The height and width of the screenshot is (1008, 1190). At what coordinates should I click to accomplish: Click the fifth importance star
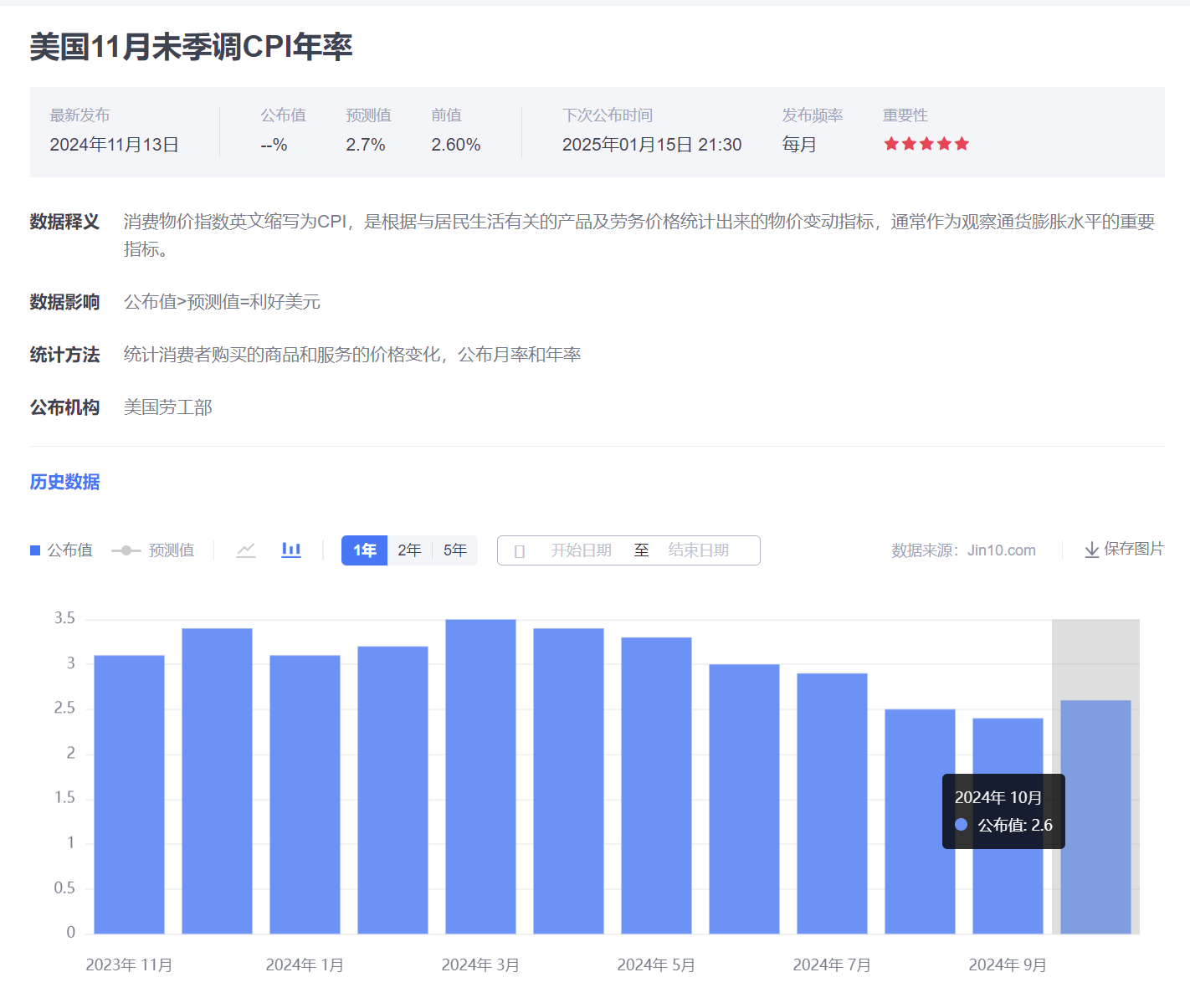962,144
